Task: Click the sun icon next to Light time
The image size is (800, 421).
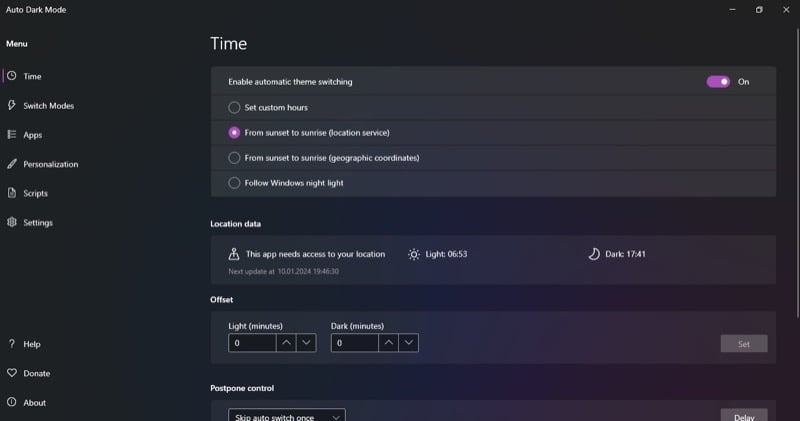Action: [x=414, y=254]
